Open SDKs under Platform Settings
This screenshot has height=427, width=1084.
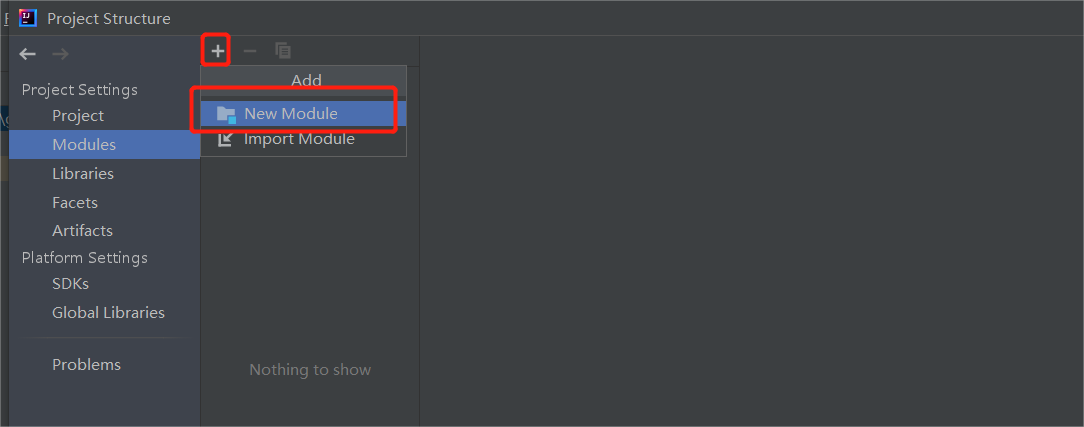(70, 284)
